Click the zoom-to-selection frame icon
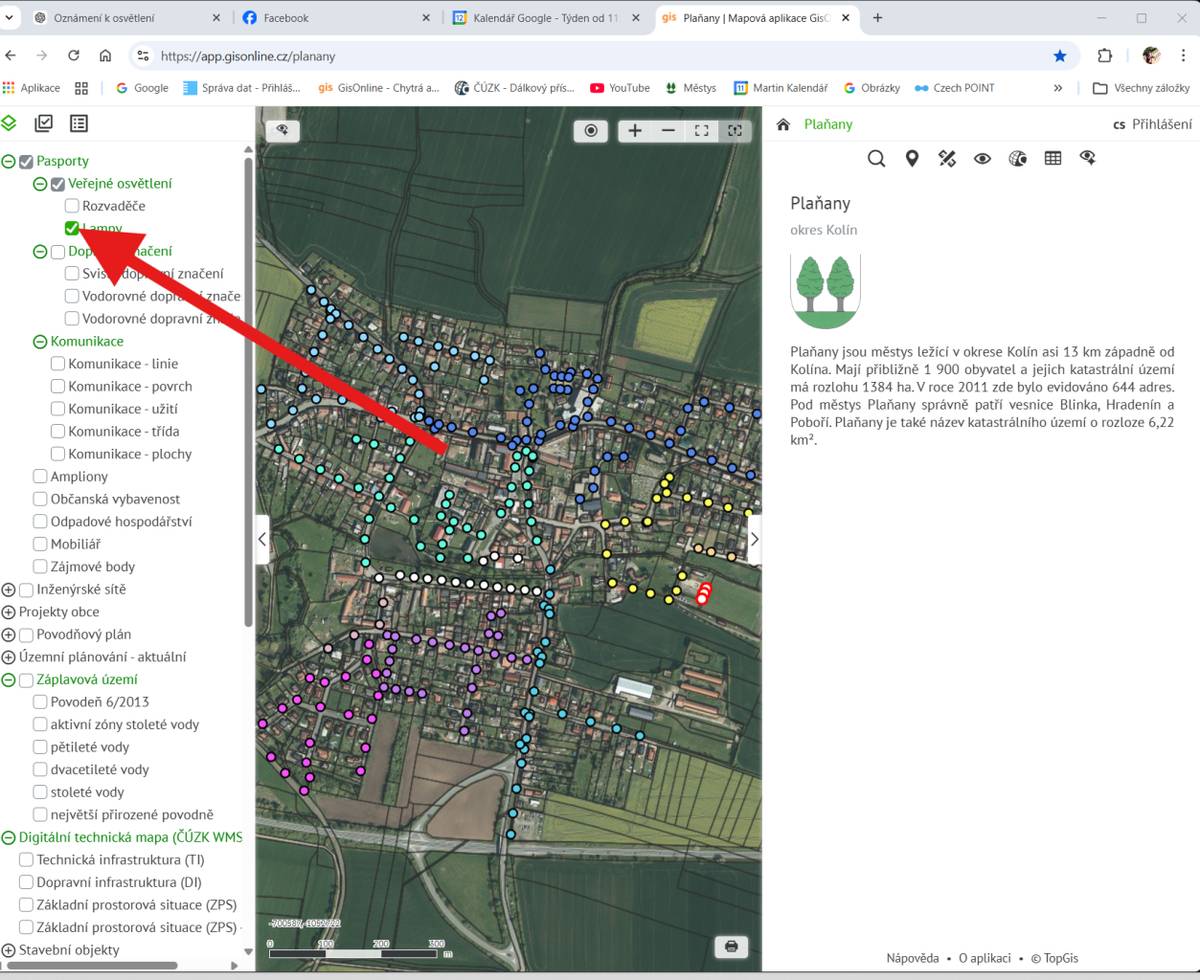This screenshot has width=1200, height=980. click(x=735, y=130)
